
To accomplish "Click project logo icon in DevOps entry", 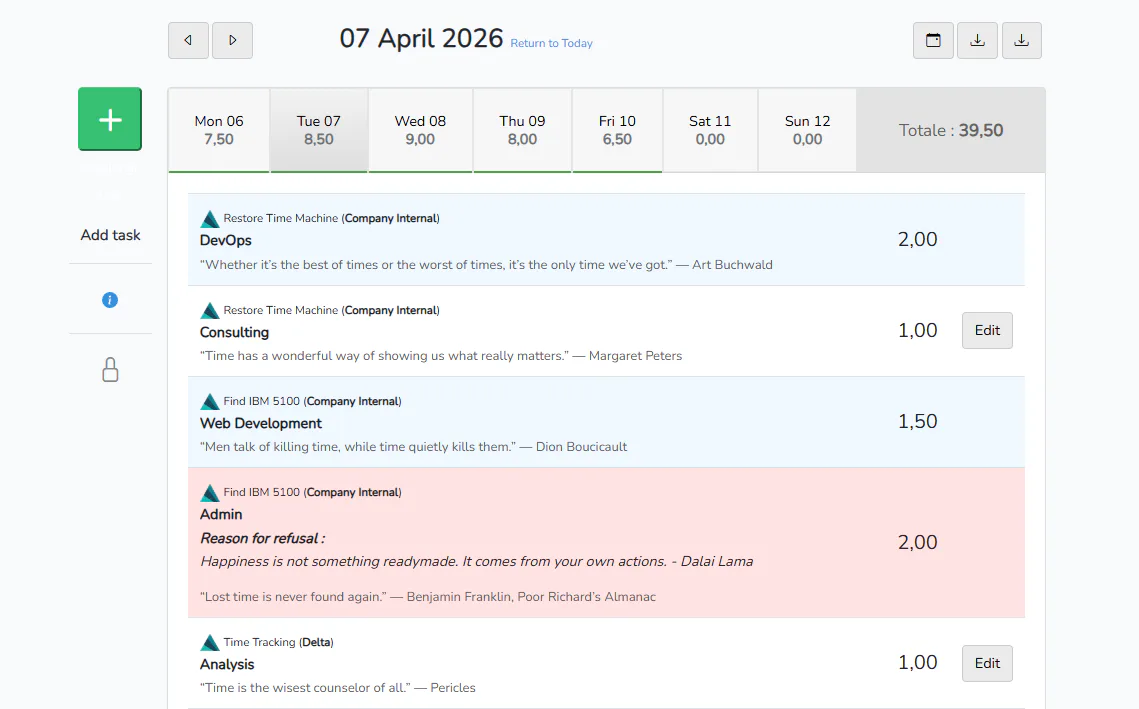I will click(x=210, y=219).
